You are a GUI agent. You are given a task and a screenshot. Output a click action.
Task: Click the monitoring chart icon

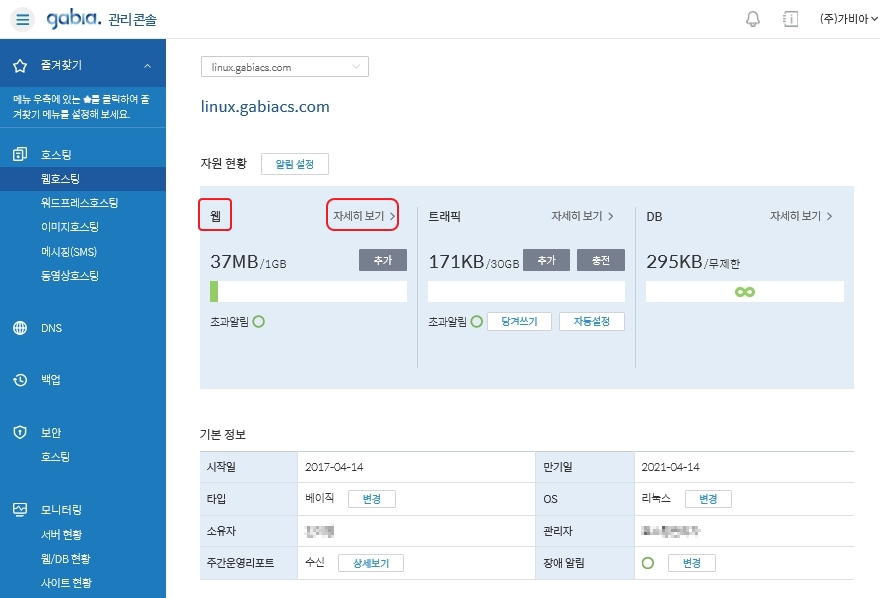coord(20,509)
